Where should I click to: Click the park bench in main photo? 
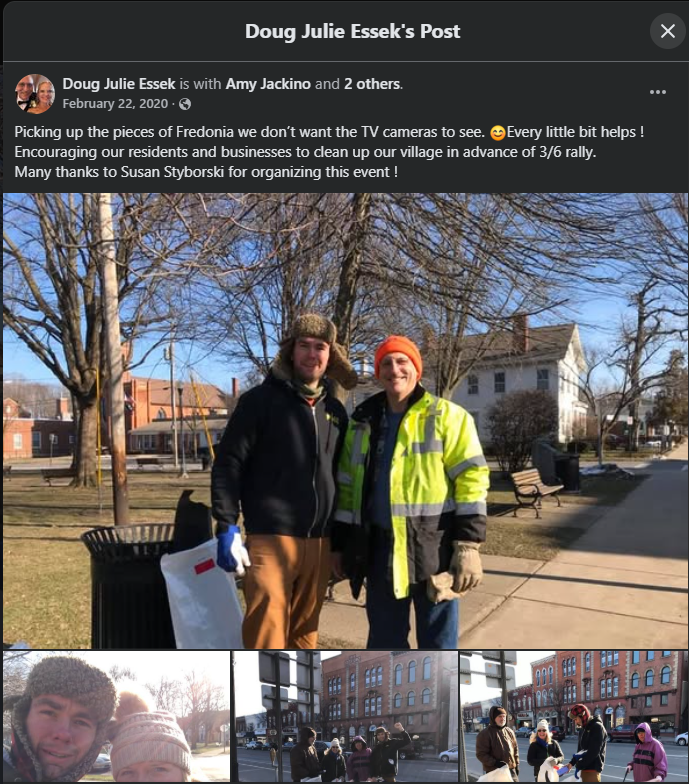tap(536, 492)
